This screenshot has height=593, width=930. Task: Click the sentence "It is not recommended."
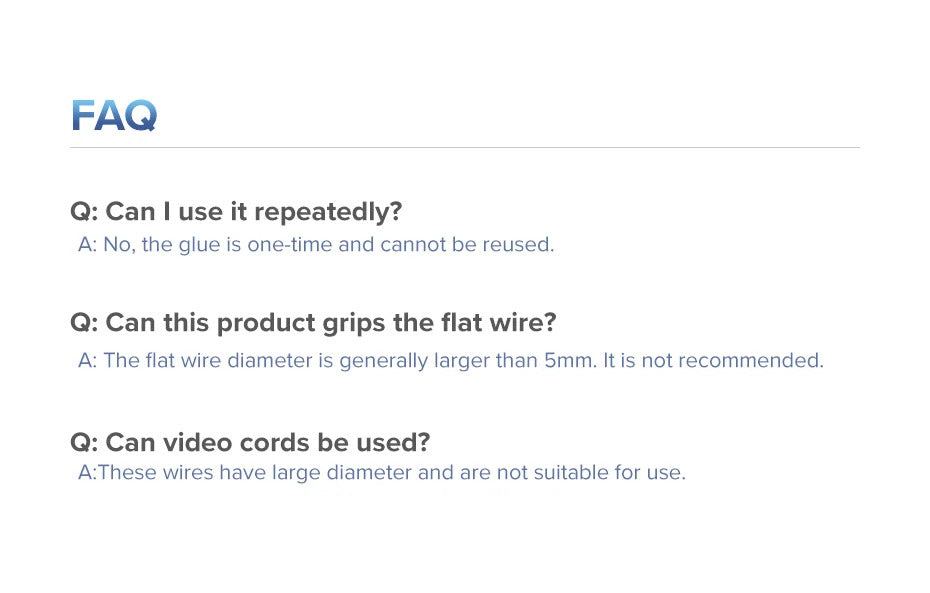[714, 360]
